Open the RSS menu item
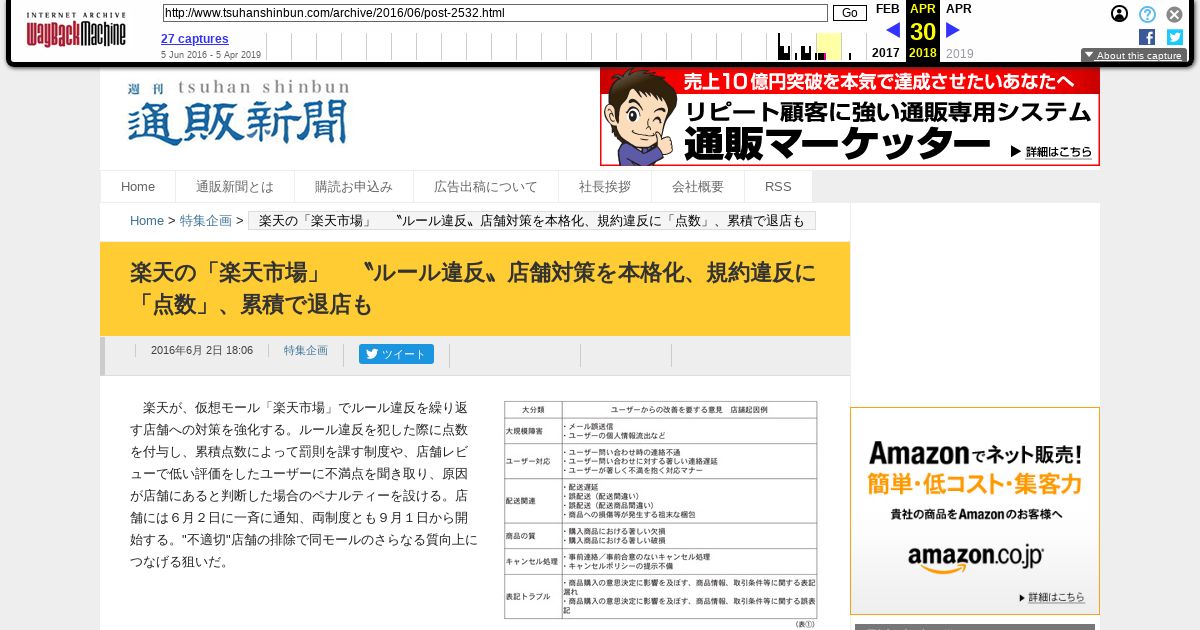1200x630 pixels. [778, 187]
